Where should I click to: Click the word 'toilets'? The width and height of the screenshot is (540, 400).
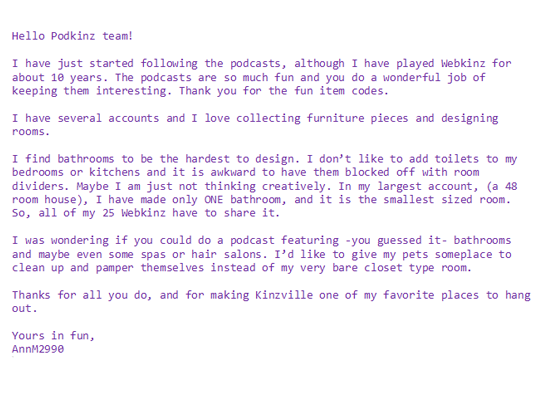pos(456,159)
